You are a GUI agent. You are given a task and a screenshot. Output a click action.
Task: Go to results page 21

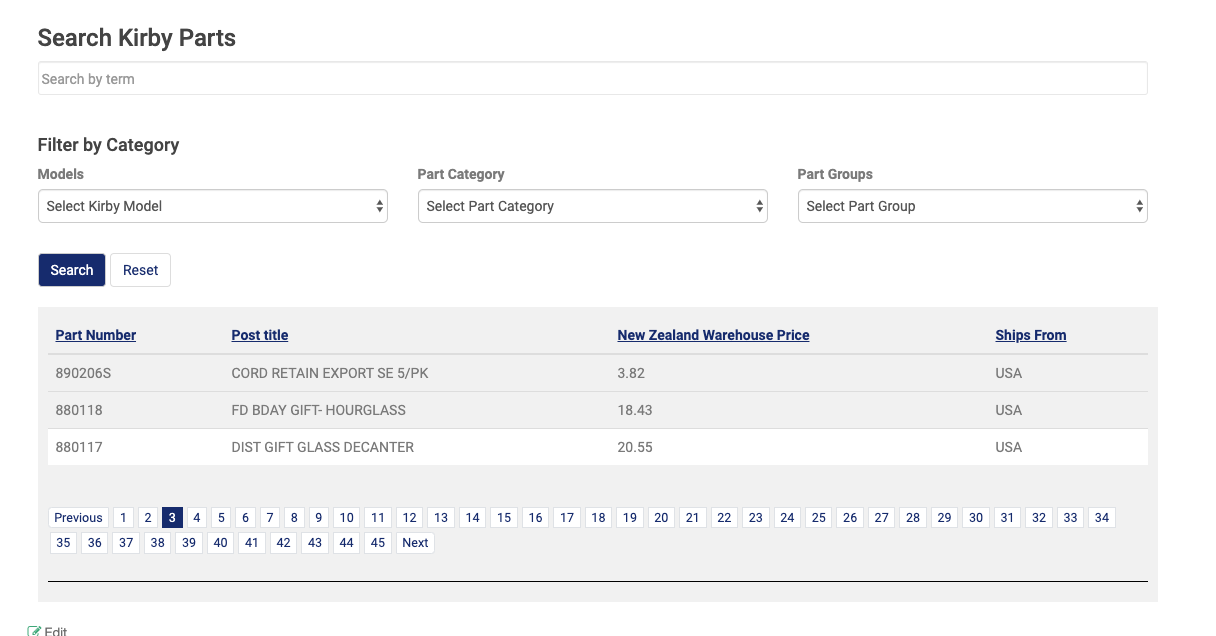pos(692,517)
